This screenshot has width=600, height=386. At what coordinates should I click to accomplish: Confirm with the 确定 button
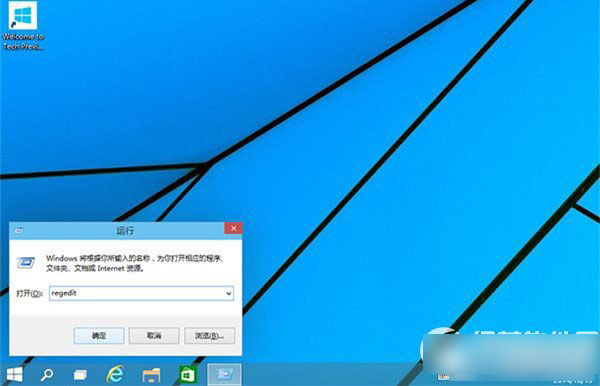[99, 336]
